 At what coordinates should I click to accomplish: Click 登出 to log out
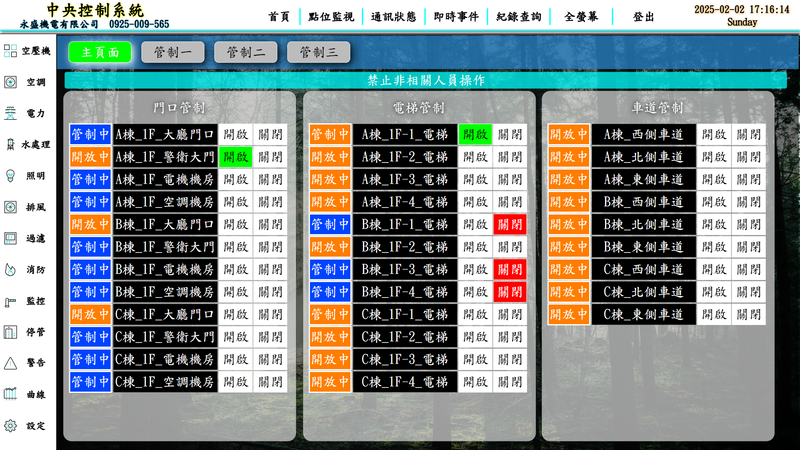[643, 17]
